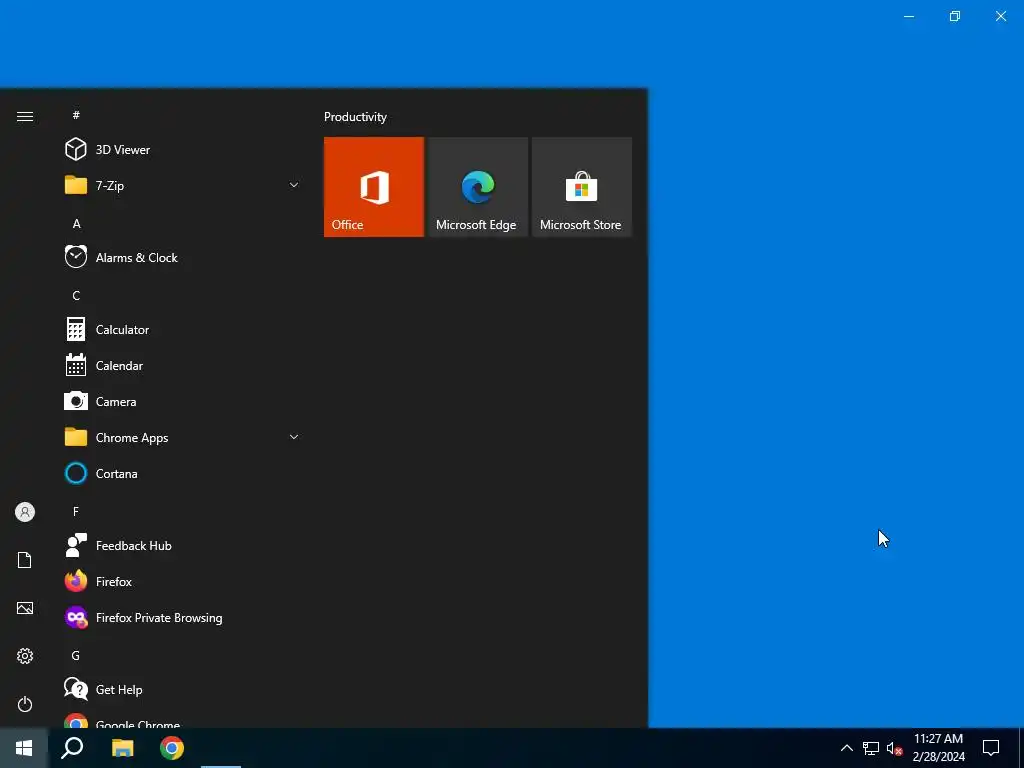Open the muted volume tray icon
This screenshot has width=1024, height=768.
pos(894,748)
